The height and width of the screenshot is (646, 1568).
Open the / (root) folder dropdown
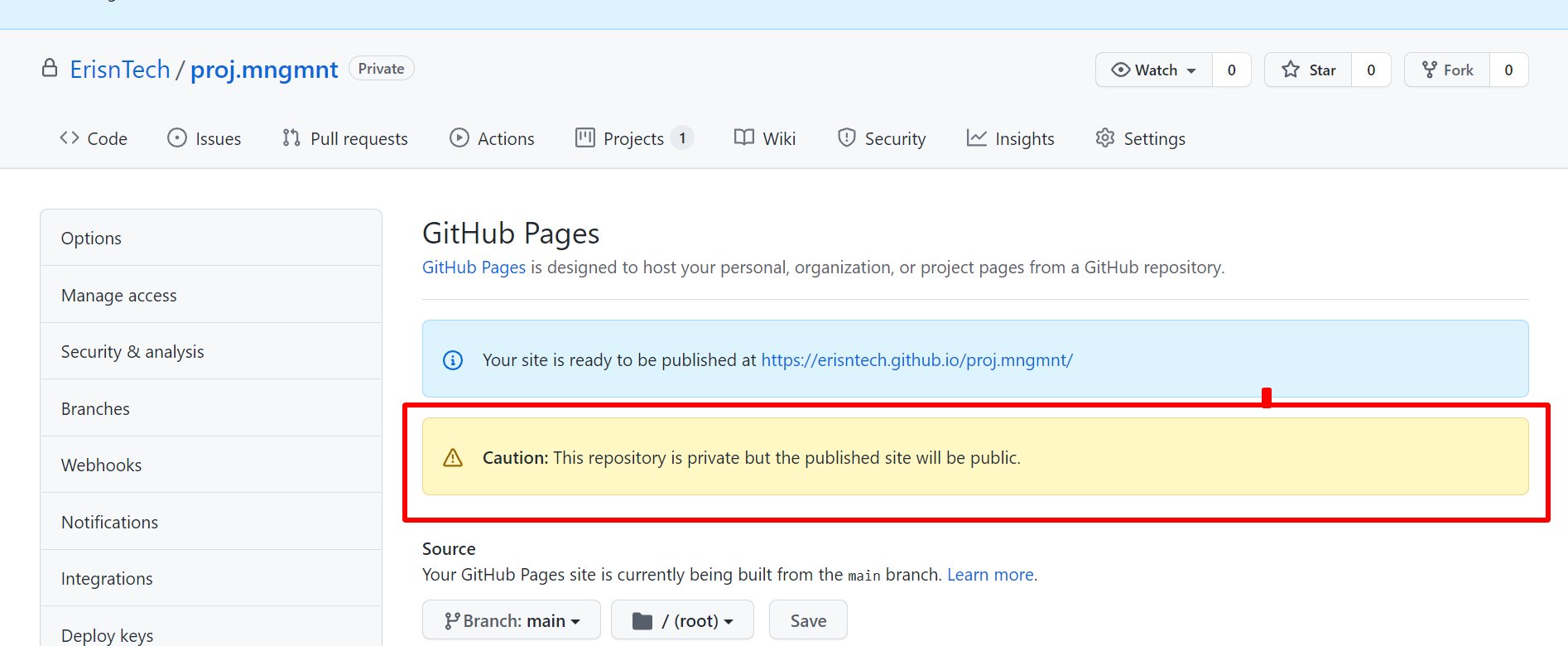click(683, 620)
